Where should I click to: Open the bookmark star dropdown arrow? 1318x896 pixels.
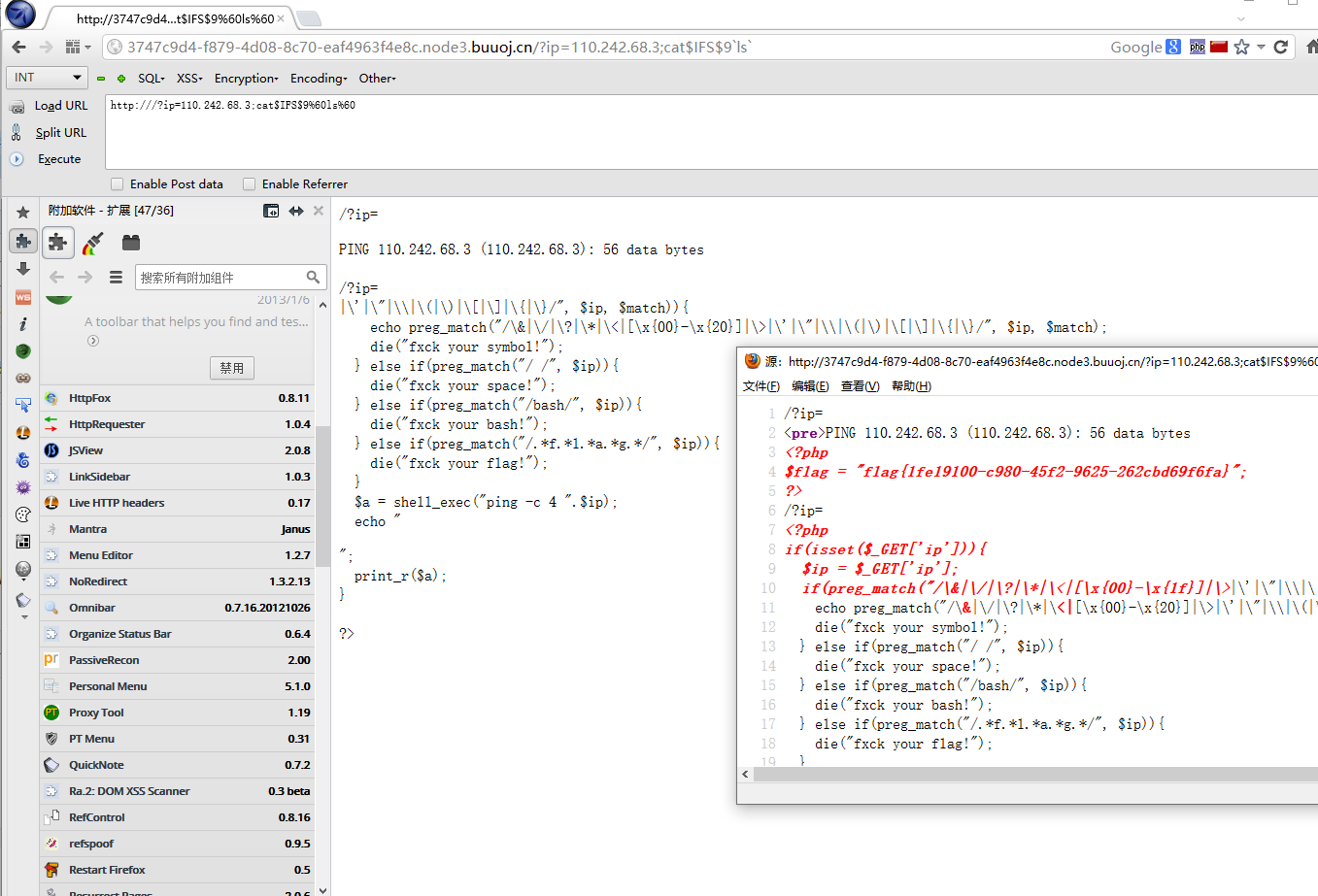point(1261,47)
